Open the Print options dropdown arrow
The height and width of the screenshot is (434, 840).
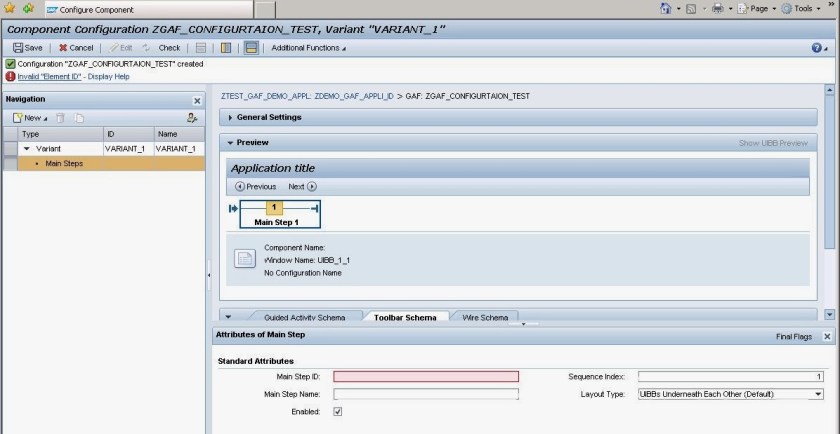[x=730, y=9]
